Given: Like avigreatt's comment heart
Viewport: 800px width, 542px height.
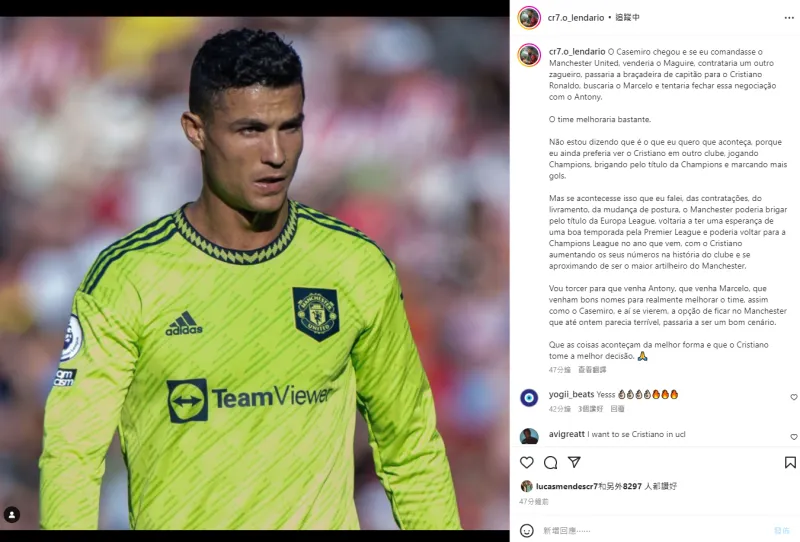Looking at the screenshot, I should click(794, 437).
